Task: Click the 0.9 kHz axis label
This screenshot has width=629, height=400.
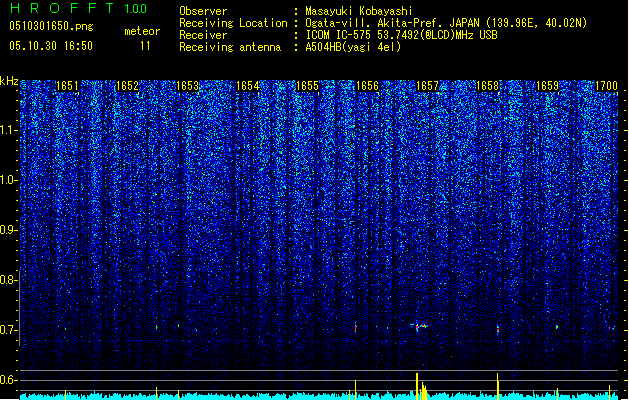Action: tap(8, 230)
